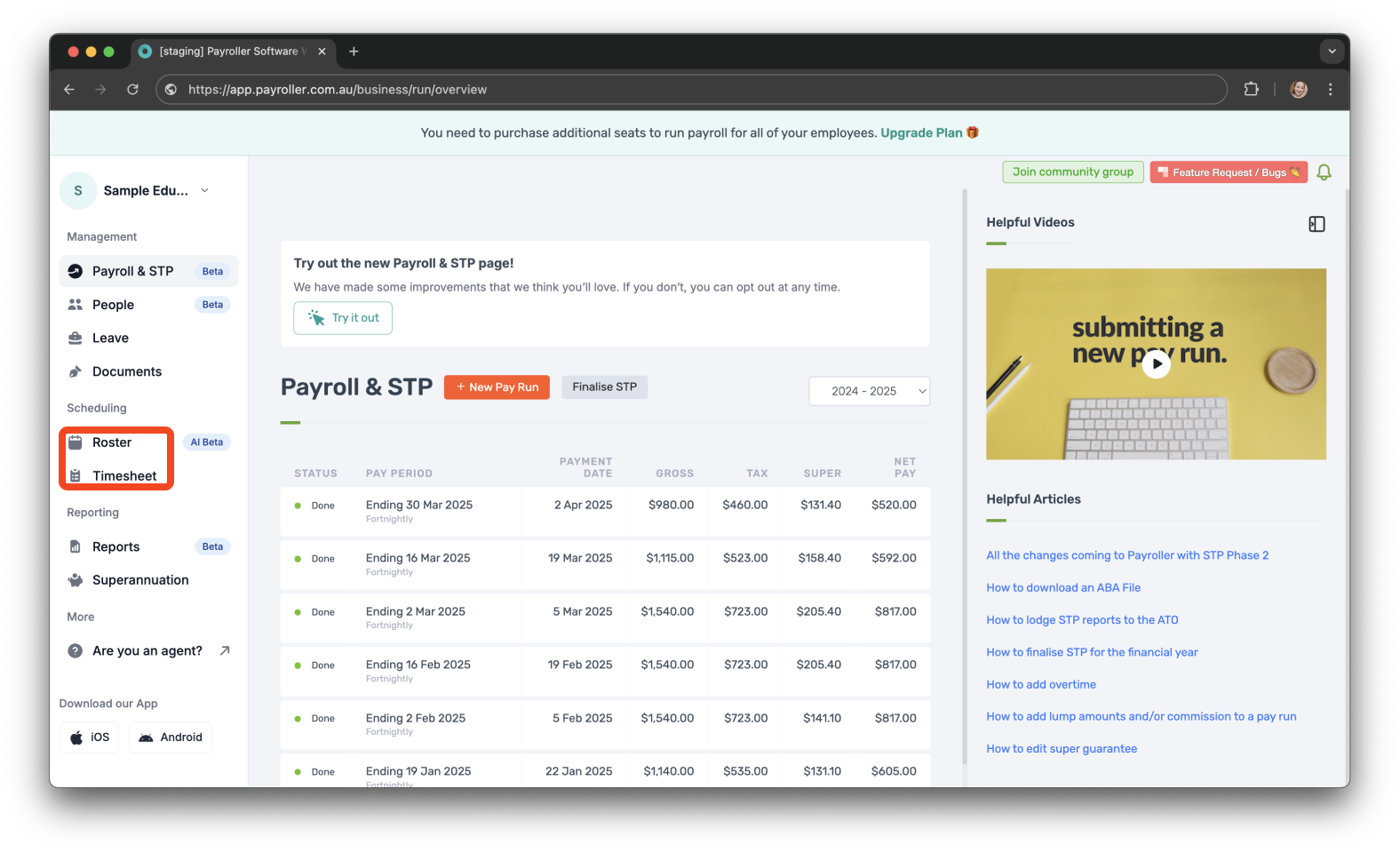The height and width of the screenshot is (853, 1400).
Task: Expand the Sample Edu business switcher
Action: [204, 190]
